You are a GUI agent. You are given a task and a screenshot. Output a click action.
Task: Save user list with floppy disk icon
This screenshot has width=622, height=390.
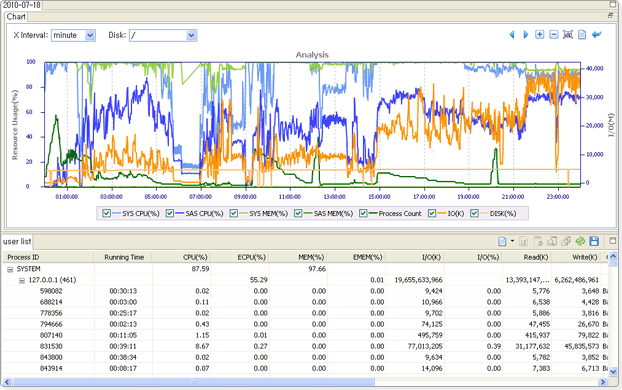(x=594, y=241)
